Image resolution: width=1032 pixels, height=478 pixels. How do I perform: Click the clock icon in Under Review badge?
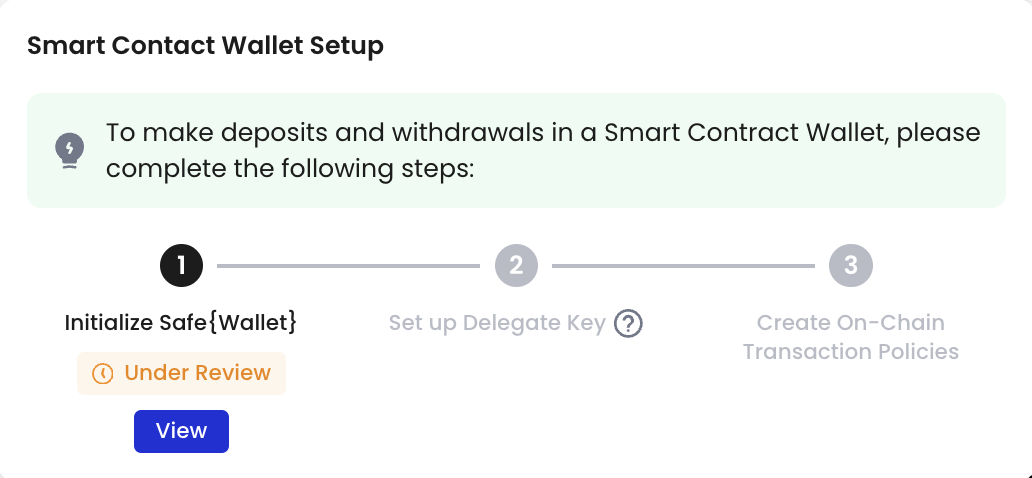(102, 373)
